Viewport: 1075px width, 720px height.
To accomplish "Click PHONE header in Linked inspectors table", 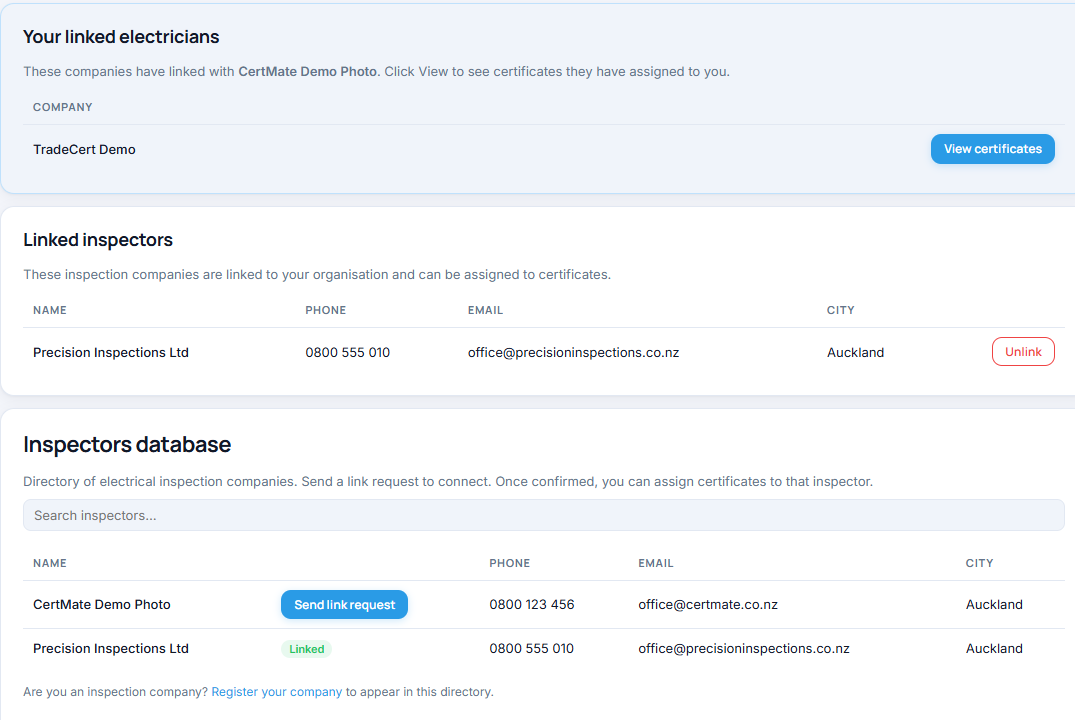I will (x=326, y=310).
